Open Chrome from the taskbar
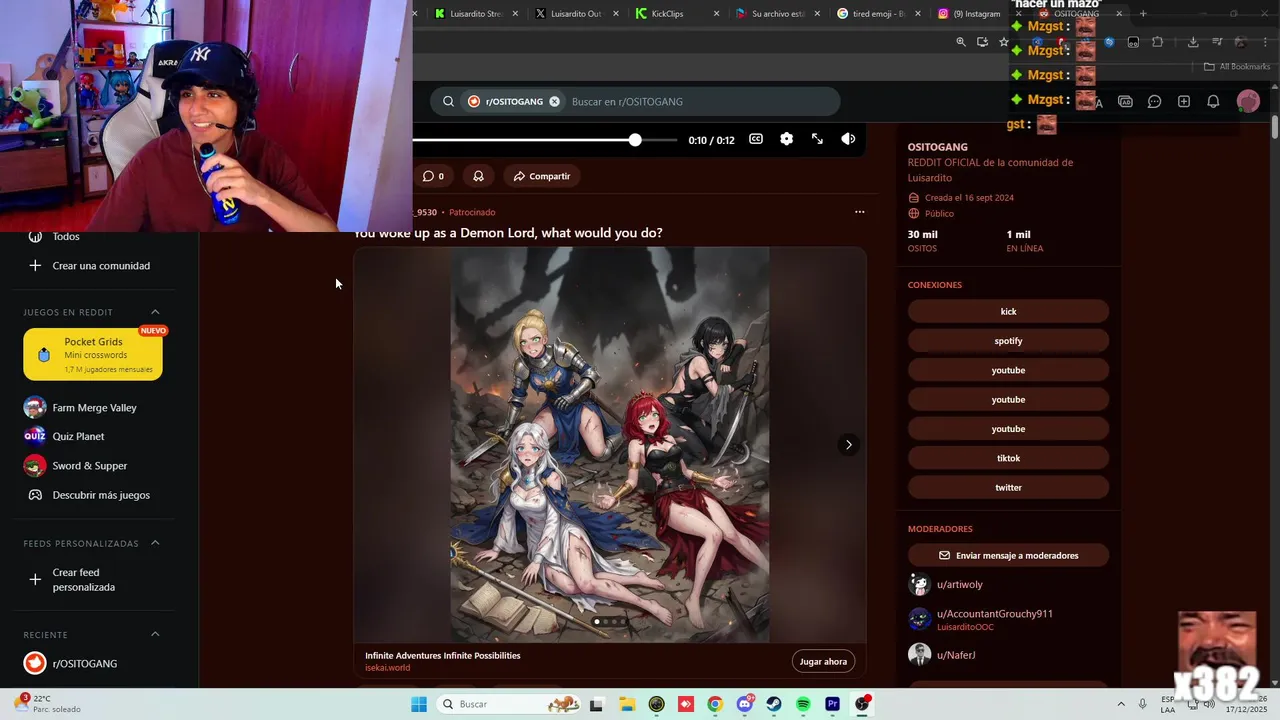Viewport: 1280px width, 720px height. (x=714, y=704)
